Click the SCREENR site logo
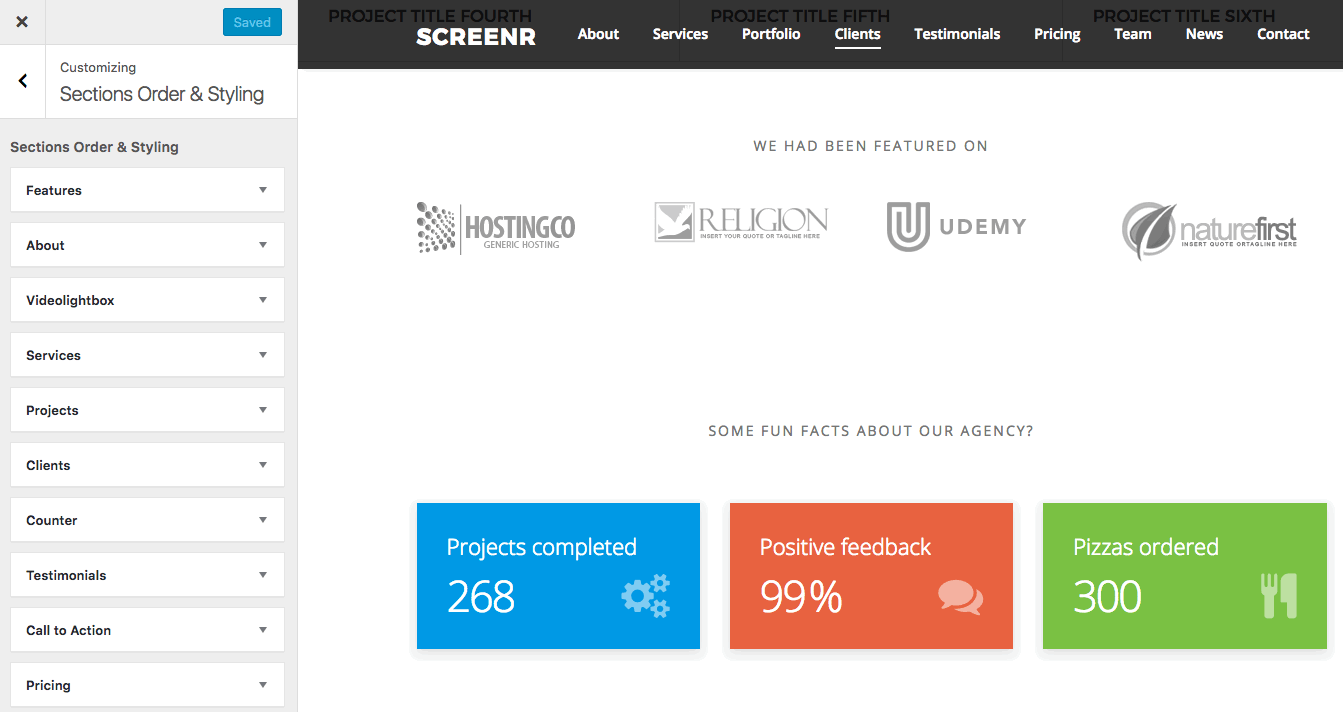The height and width of the screenshot is (712, 1343). (476, 37)
